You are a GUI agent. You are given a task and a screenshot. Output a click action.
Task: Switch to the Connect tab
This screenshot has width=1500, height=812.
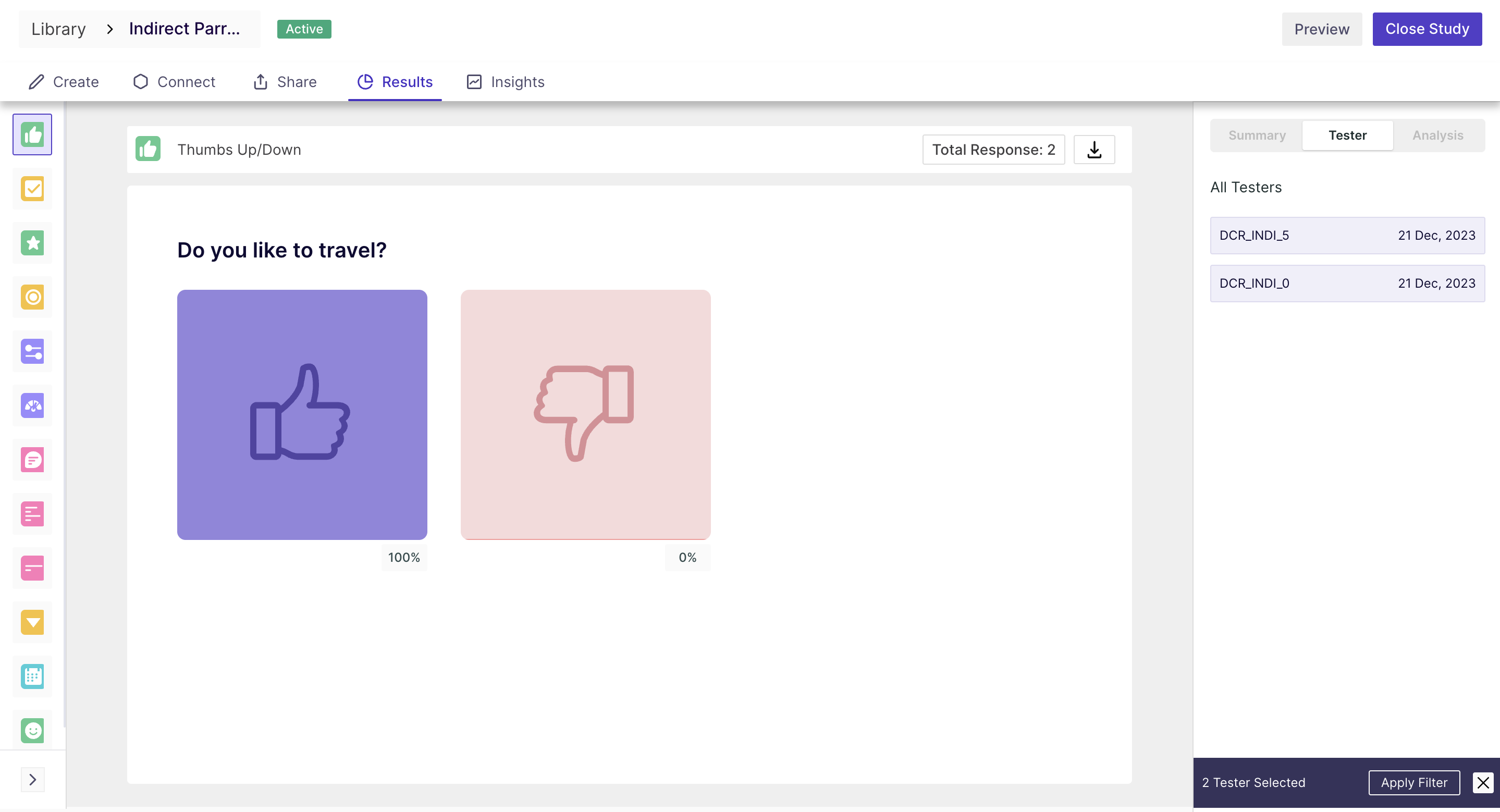click(x=174, y=82)
